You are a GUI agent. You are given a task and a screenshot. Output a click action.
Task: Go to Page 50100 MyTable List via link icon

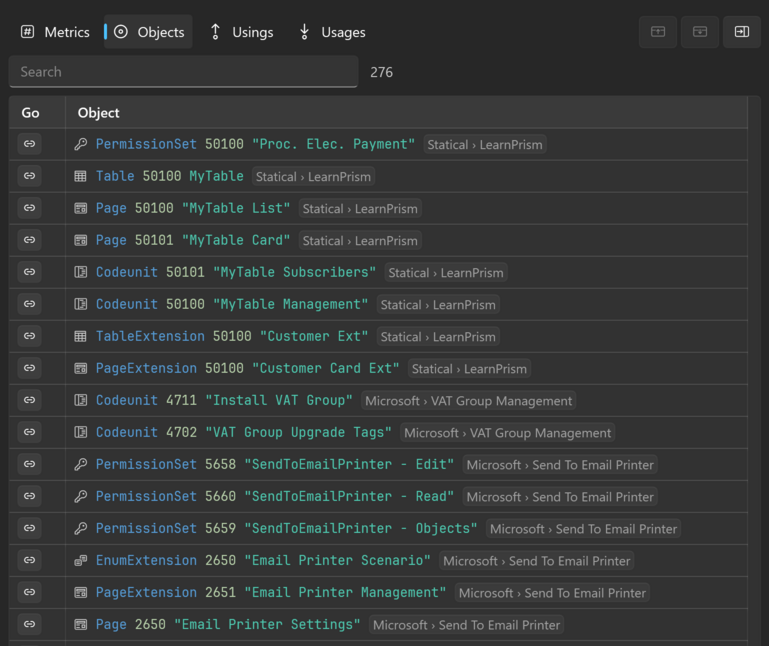pyautogui.click(x=29, y=208)
